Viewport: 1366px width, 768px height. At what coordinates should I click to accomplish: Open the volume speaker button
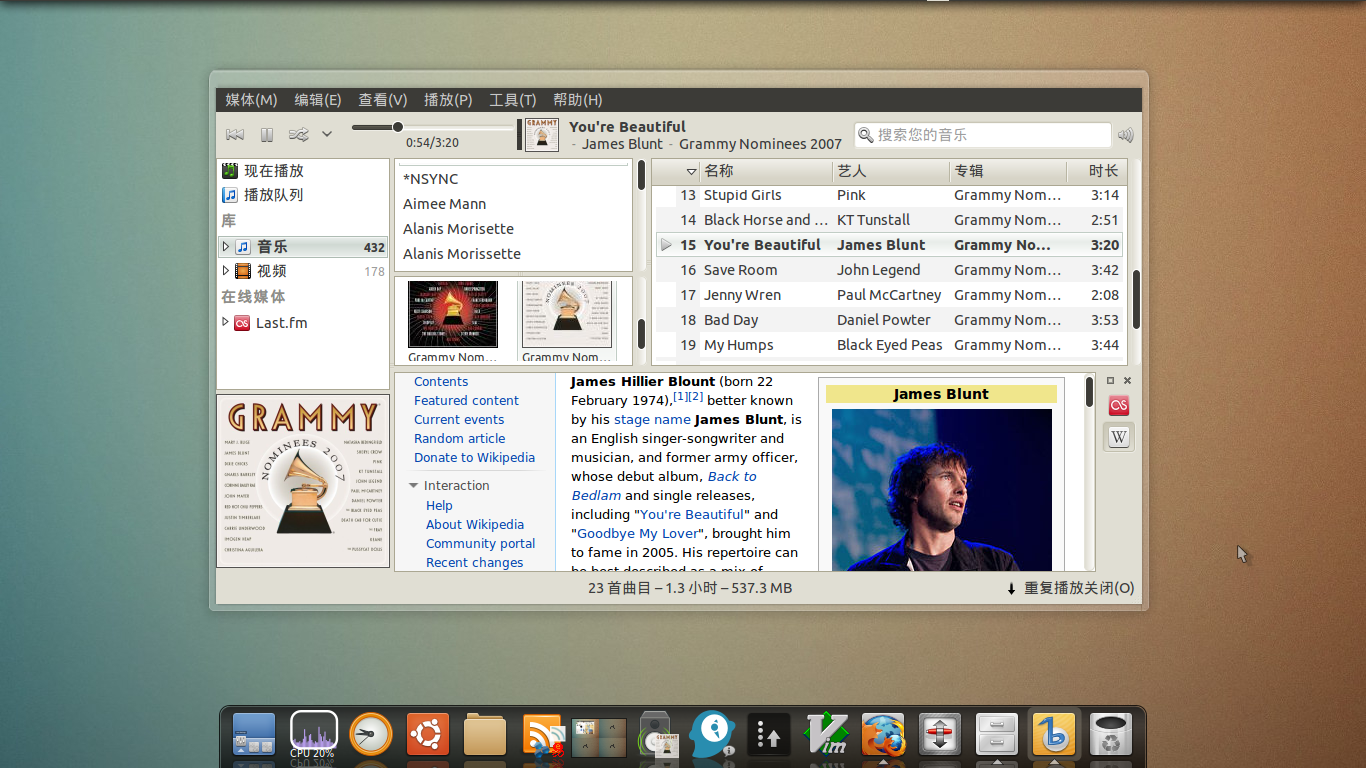tap(1126, 135)
